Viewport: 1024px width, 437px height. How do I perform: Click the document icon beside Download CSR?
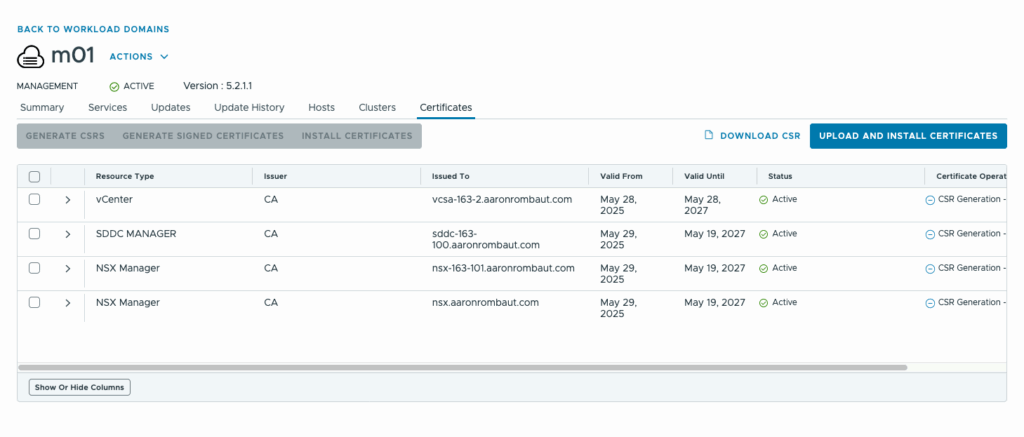tap(709, 136)
